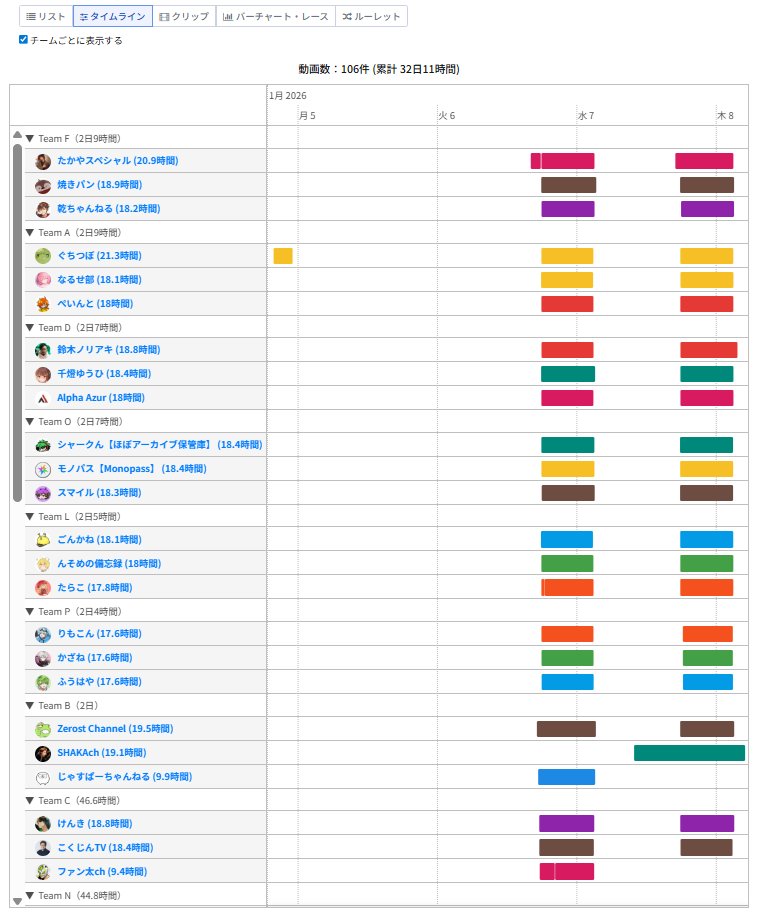Select 鈴木ノリアキ's red bar on Thursday 8

pos(709,350)
